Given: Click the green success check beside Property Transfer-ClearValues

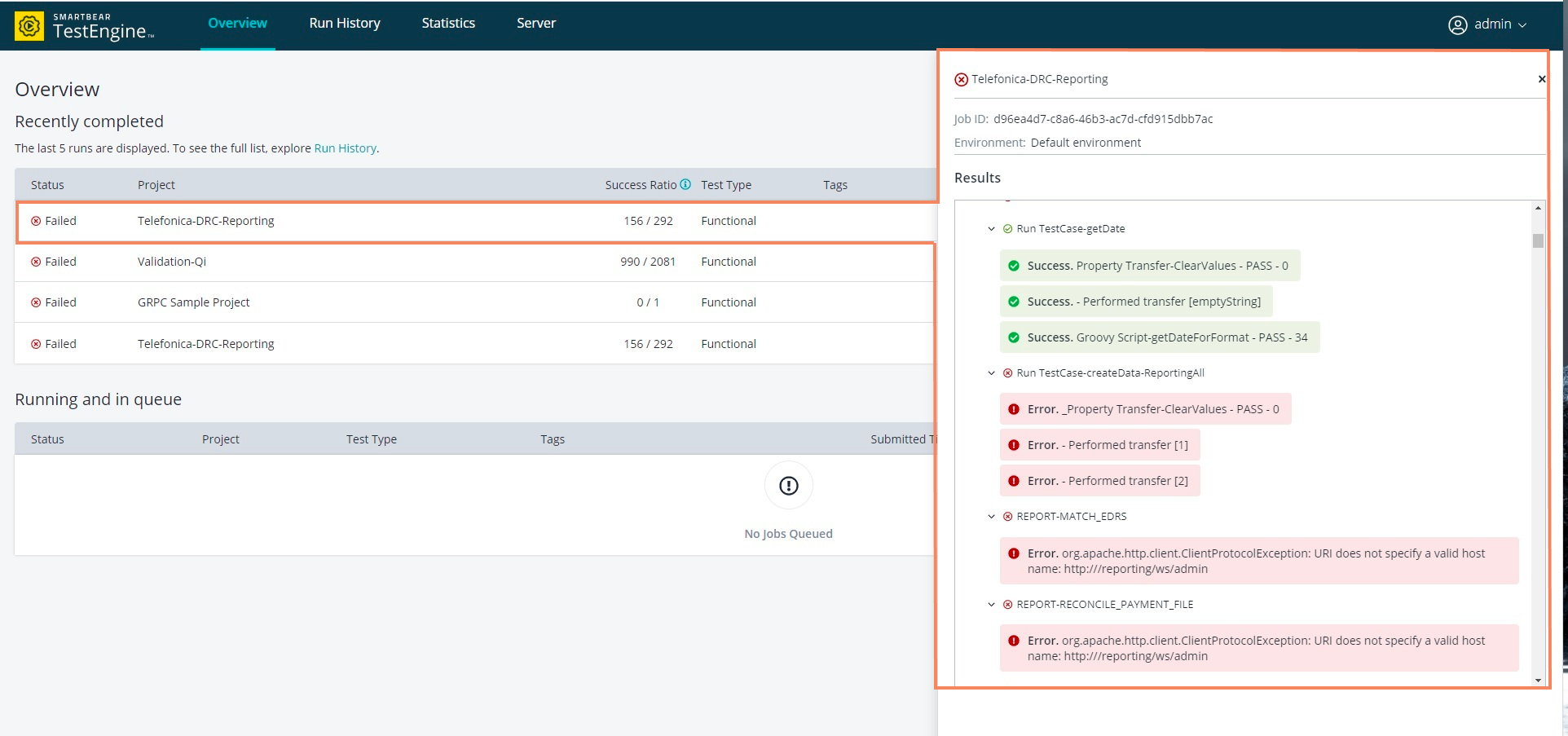Looking at the screenshot, I should pos(1012,265).
